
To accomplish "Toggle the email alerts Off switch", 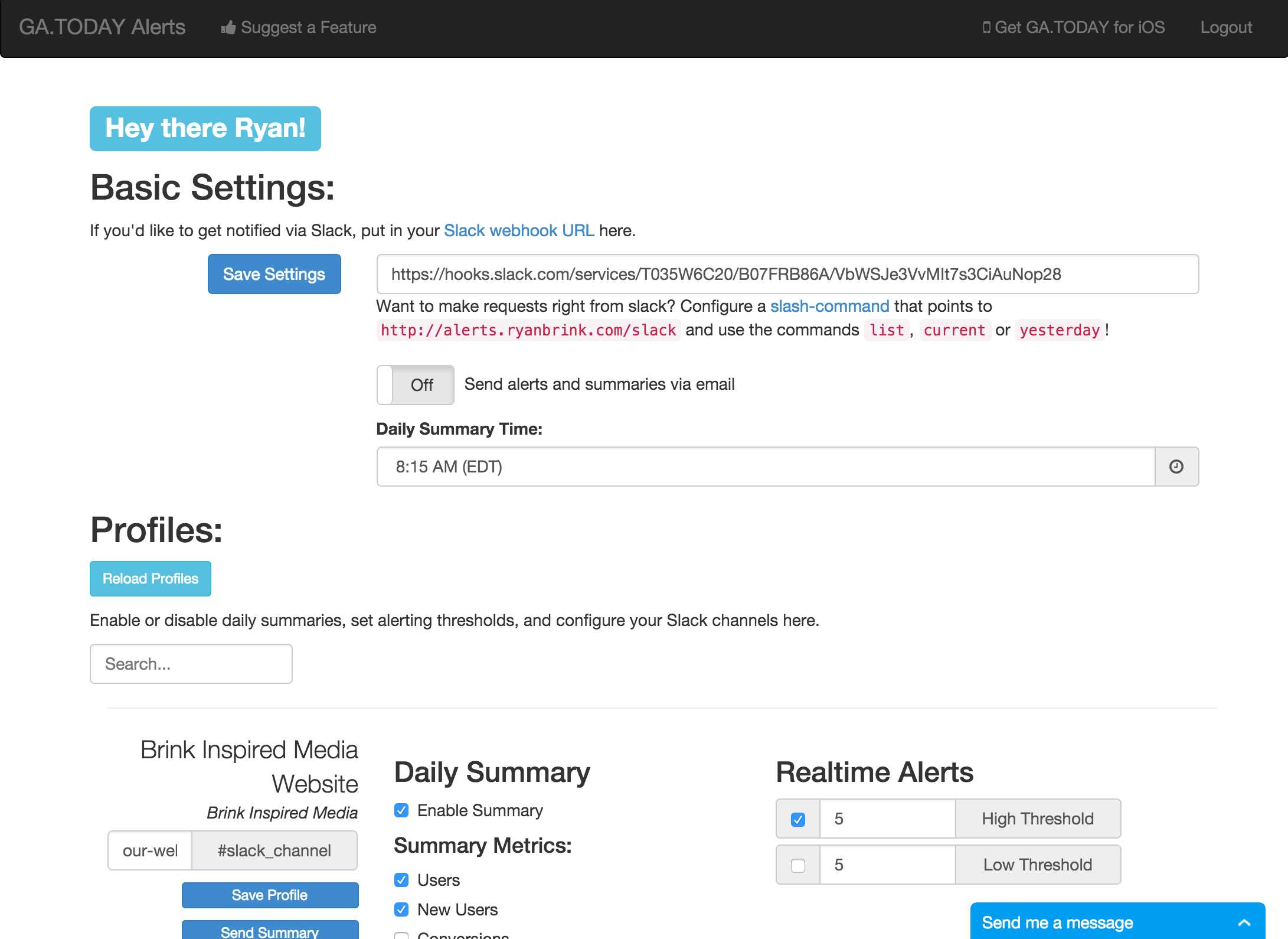I will (416, 385).
